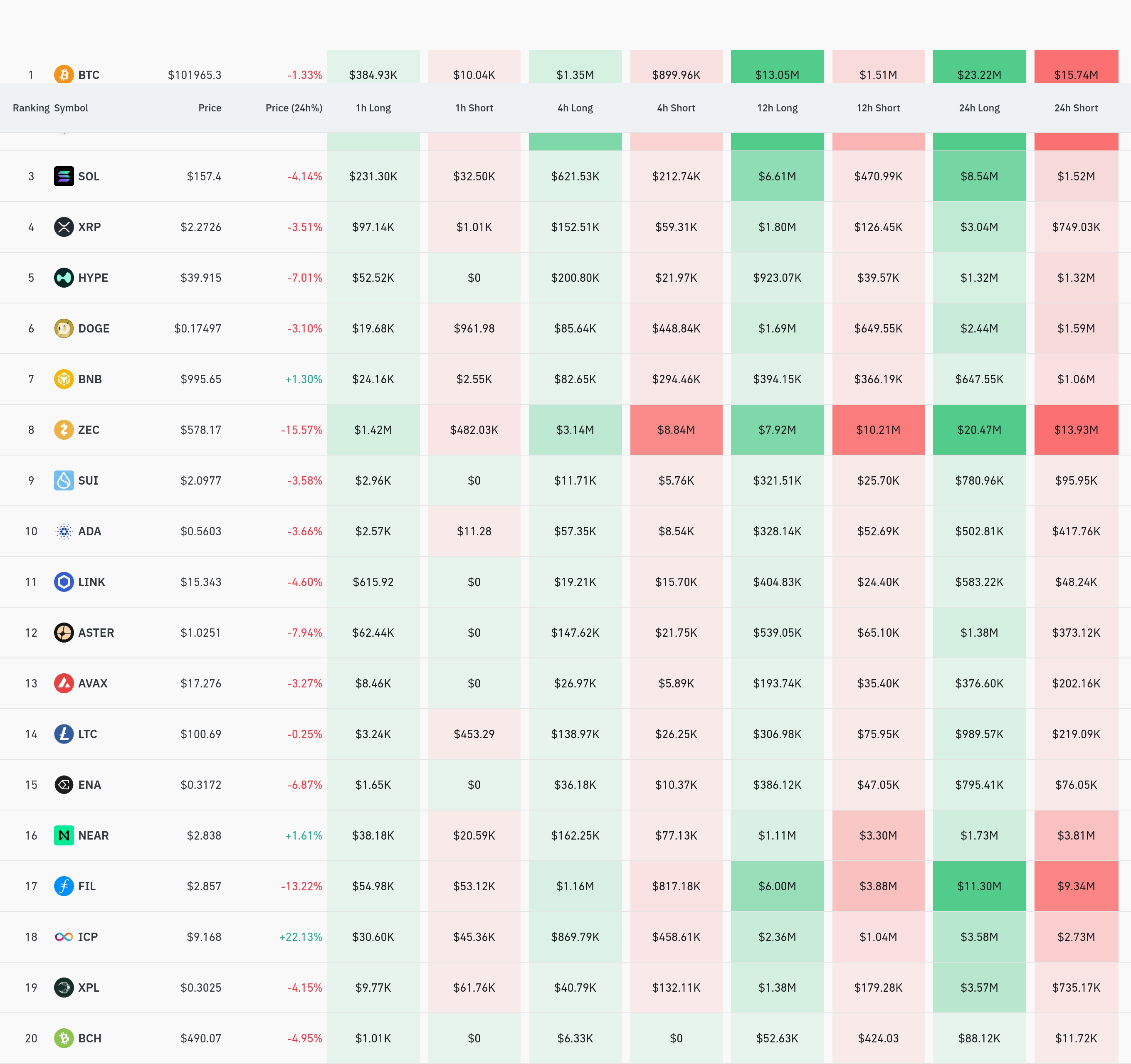
Task: Click the Ranking column header
Action: 31,108
